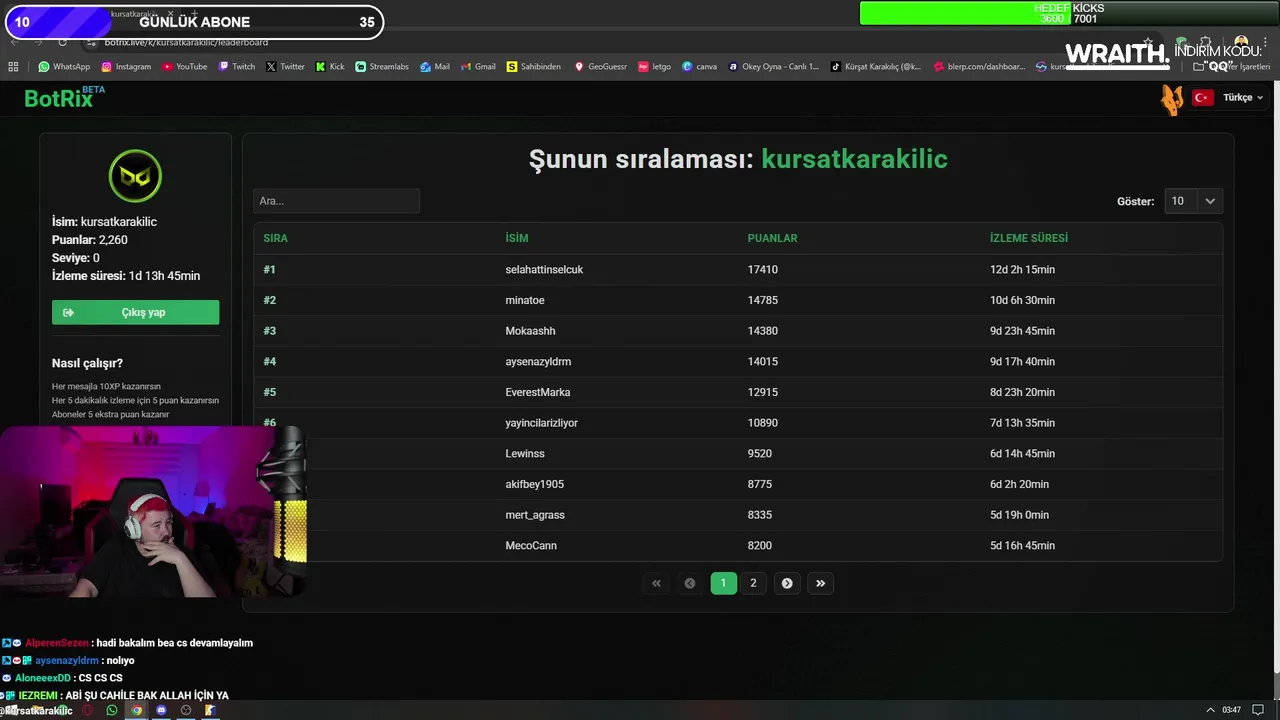Viewport: 1280px width, 720px height.
Task: Click the Nasıl çalışır? heading
Action: click(x=87, y=363)
